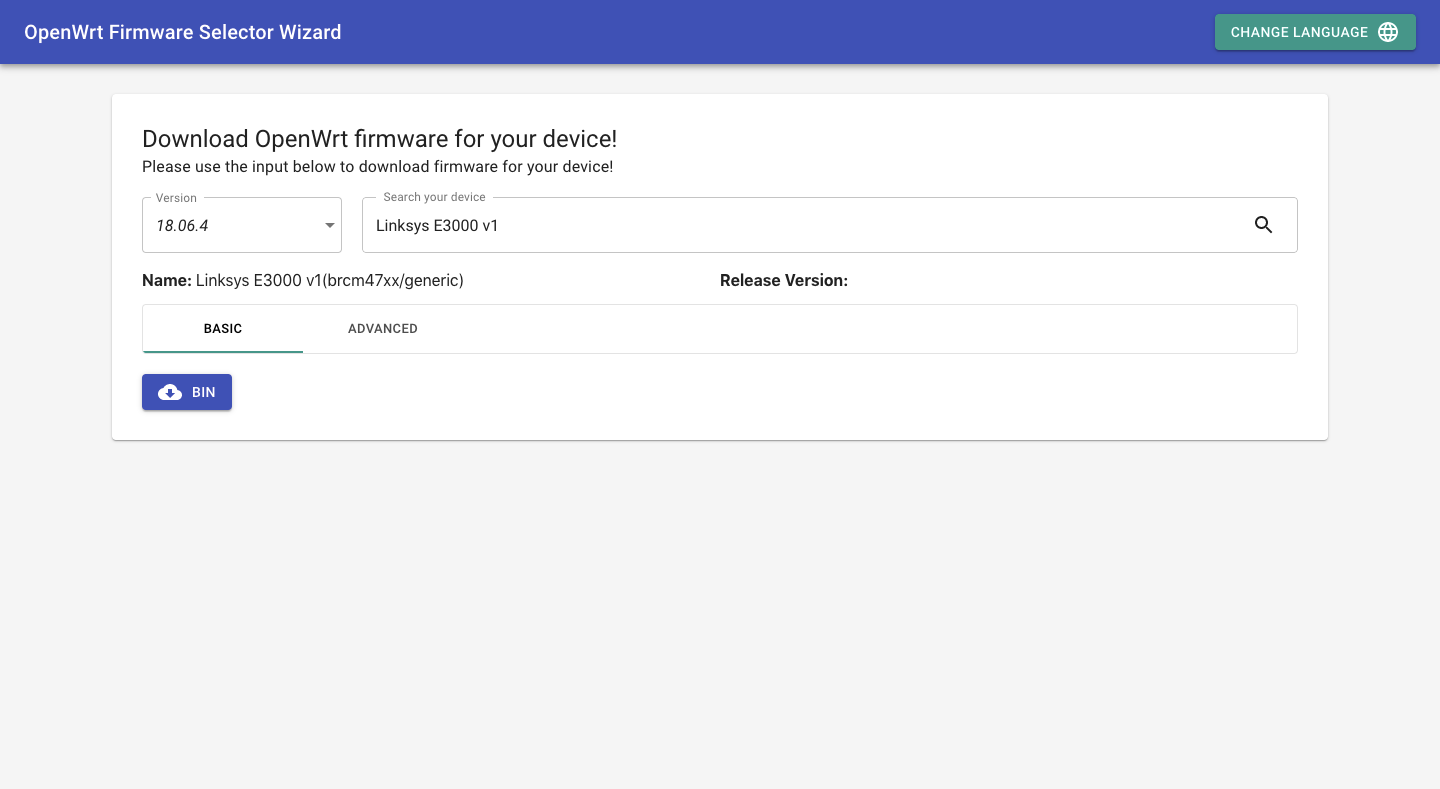Click the device name Linksys E3000 v1(brcm47xx/generic)
The image size is (1440, 789).
pos(330,281)
